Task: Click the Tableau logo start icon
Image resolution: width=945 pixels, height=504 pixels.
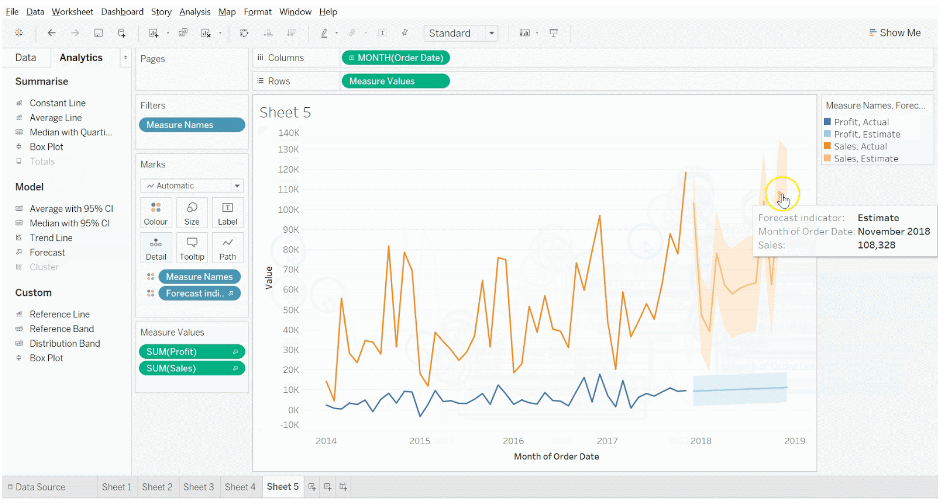Action: pyautogui.click(x=18, y=33)
